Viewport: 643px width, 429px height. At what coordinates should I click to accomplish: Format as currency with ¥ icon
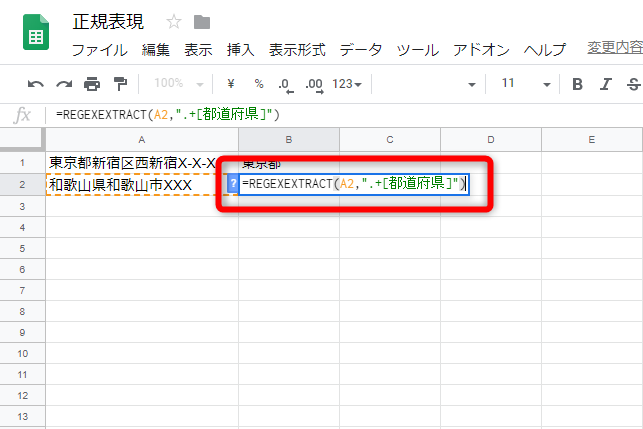(x=231, y=84)
